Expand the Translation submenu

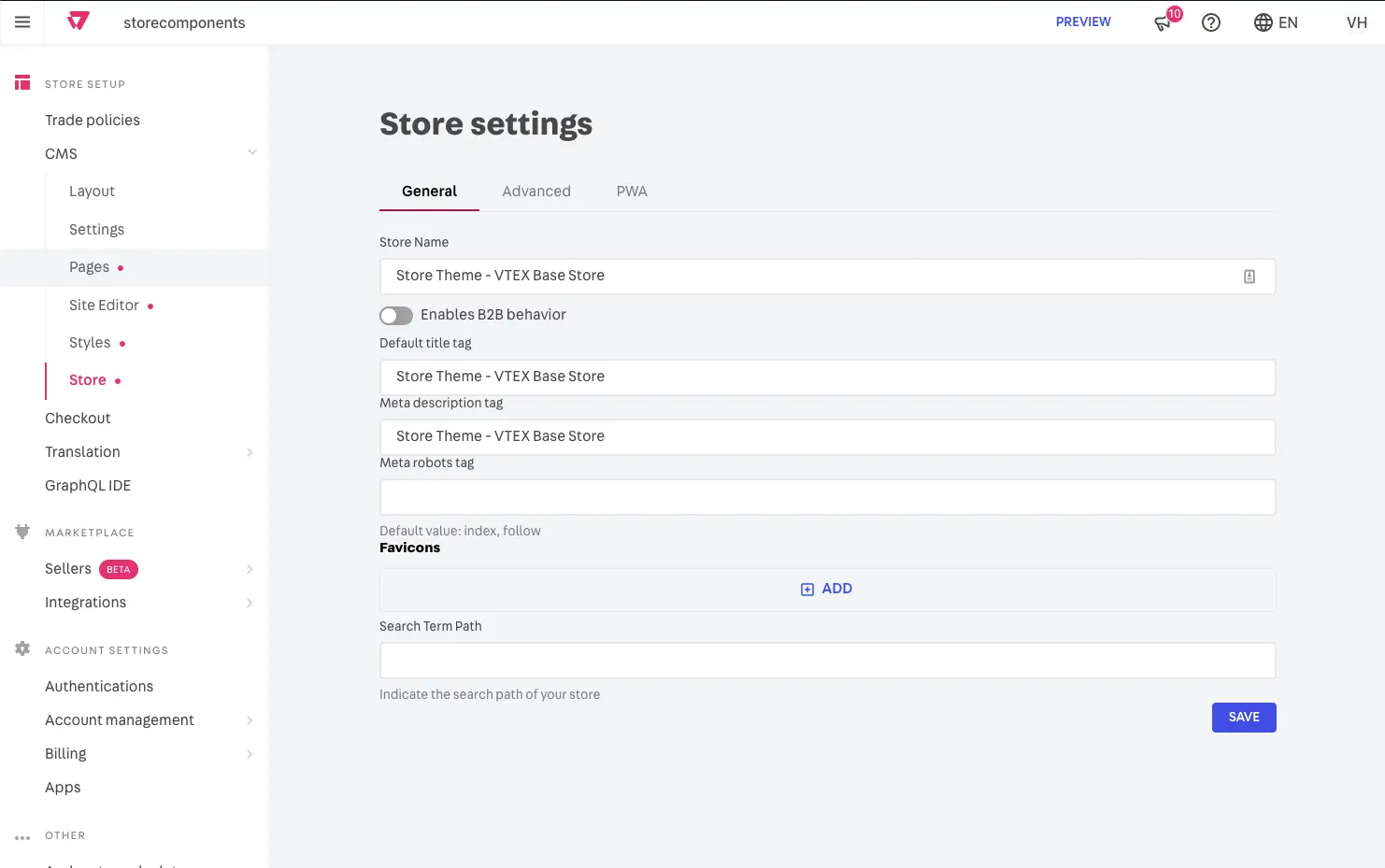250,452
